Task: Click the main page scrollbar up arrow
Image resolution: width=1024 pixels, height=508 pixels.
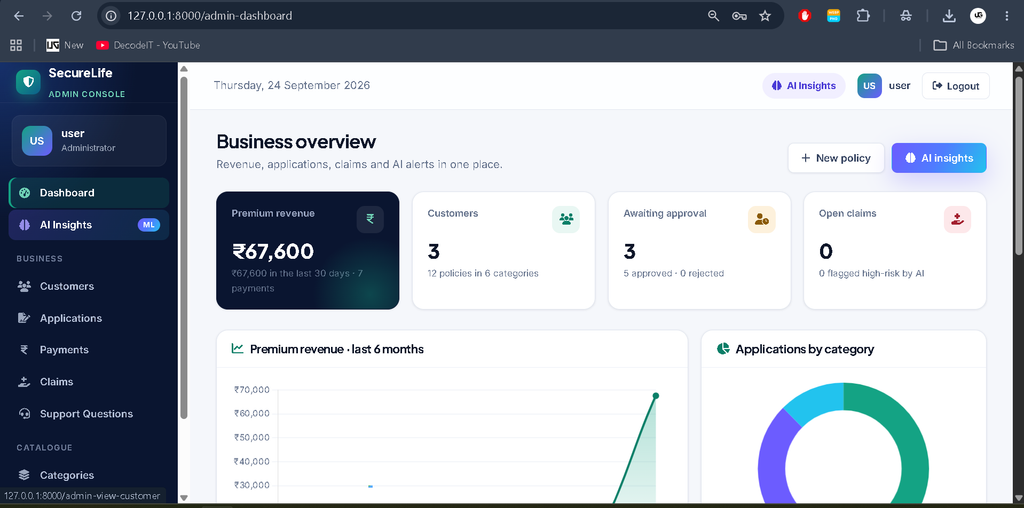Action: (1019, 69)
